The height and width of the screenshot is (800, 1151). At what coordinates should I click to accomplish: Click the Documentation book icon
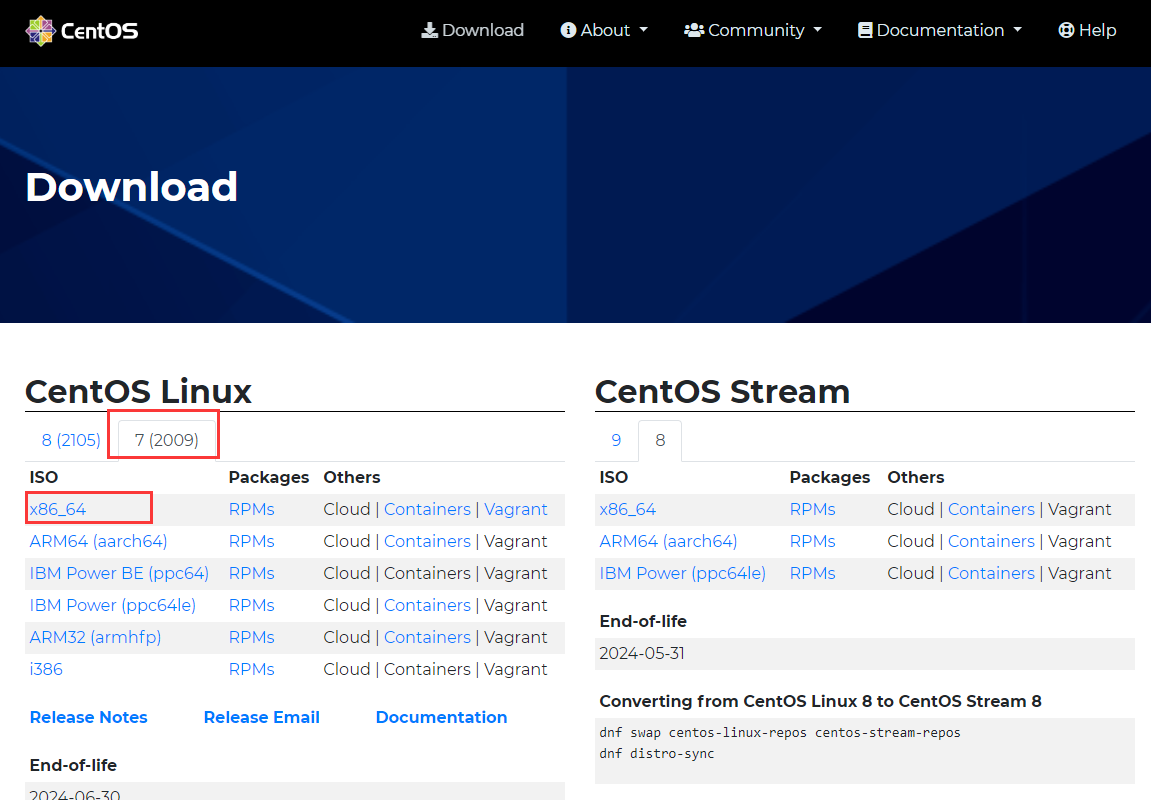(865, 30)
